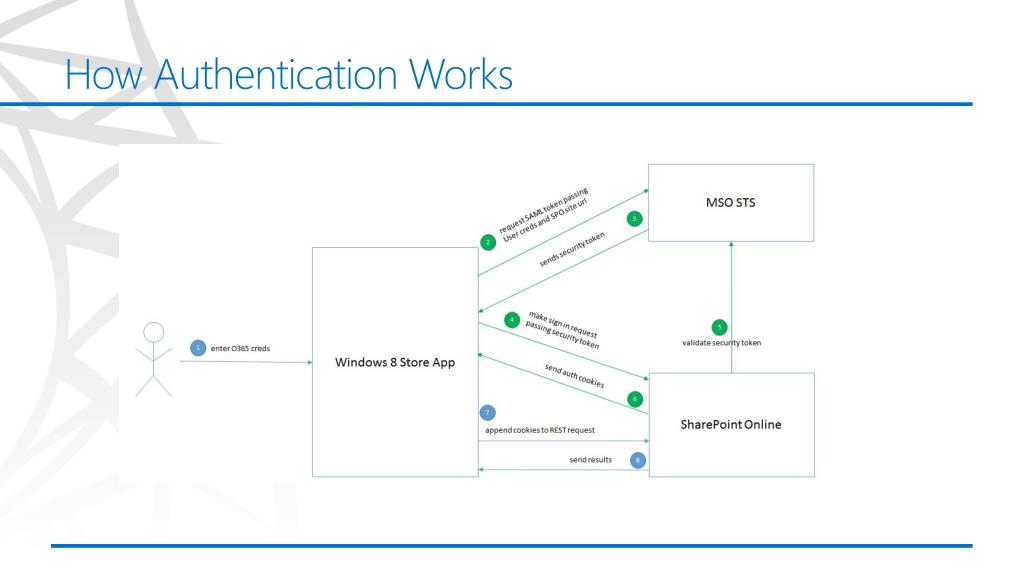The height and width of the screenshot is (576, 1024).
Task: Click blue circle 7 above "append cookies" text
Action: (x=487, y=413)
